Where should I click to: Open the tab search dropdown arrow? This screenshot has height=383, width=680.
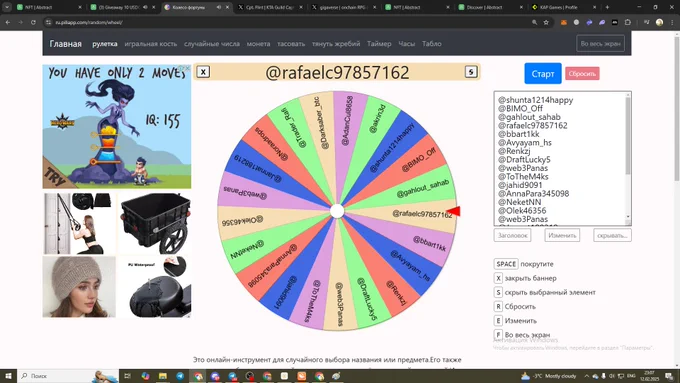click(x=7, y=7)
